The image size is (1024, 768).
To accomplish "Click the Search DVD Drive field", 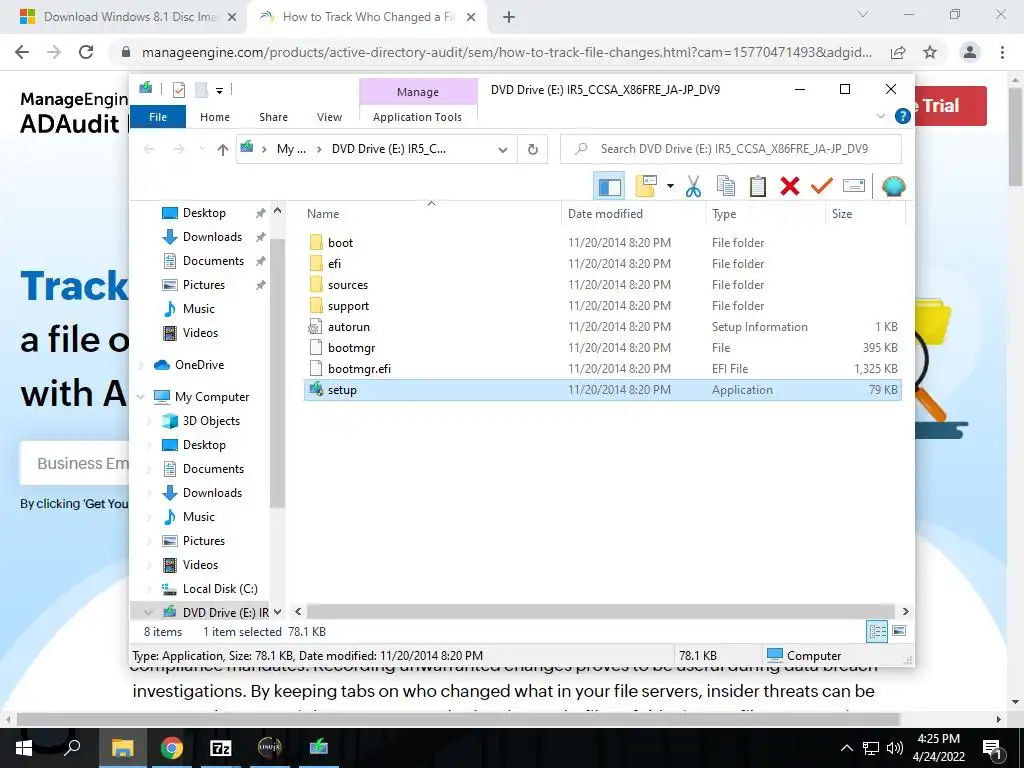I will [x=731, y=149].
